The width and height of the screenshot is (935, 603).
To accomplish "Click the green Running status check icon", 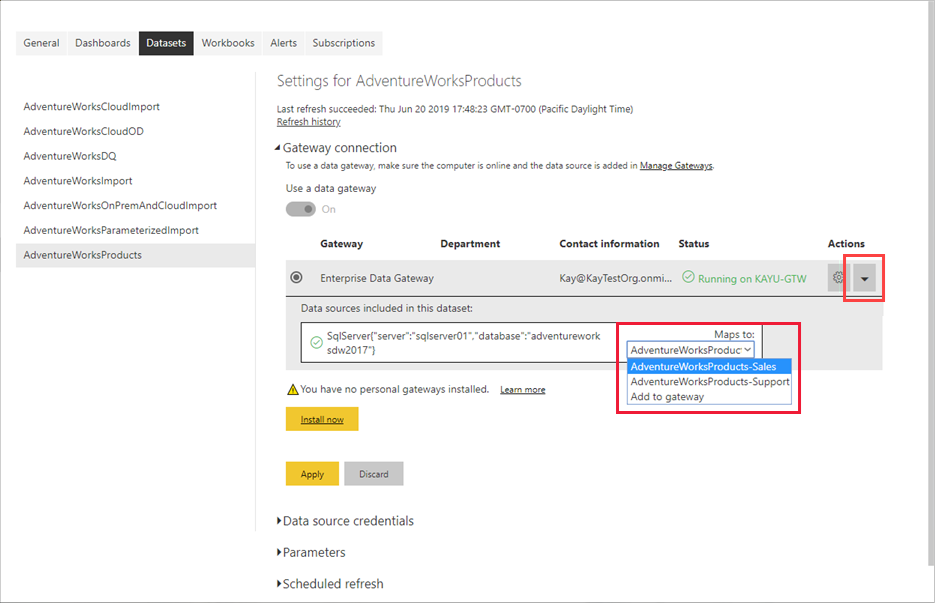I will pyautogui.click(x=687, y=278).
